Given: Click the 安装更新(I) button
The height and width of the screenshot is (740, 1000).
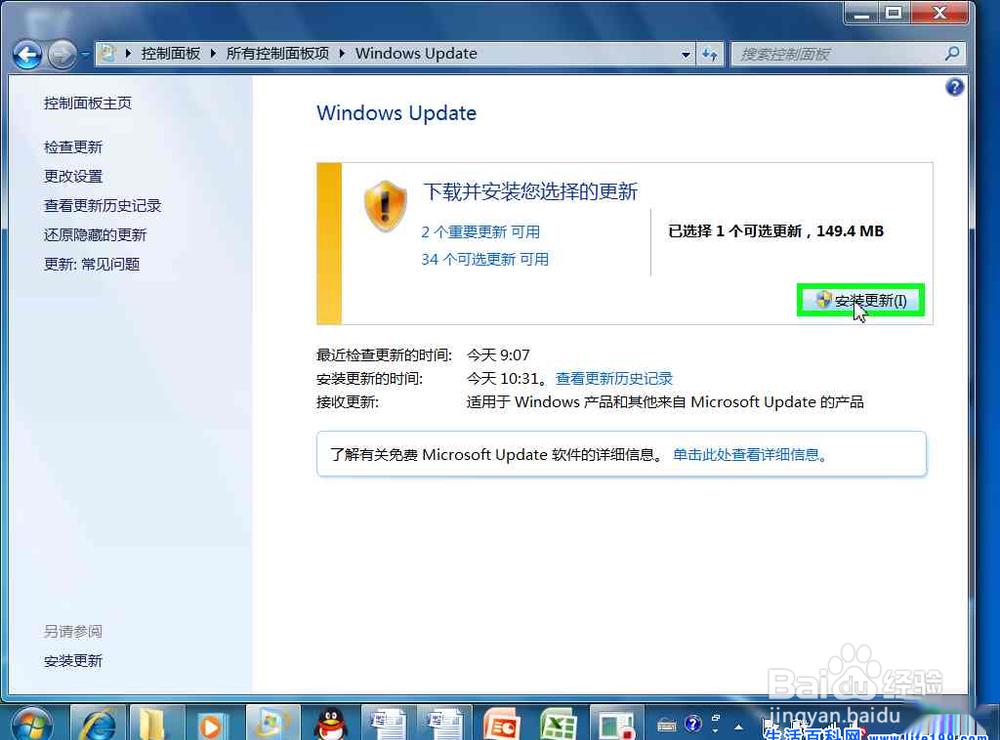Looking at the screenshot, I should pos(860,300).
